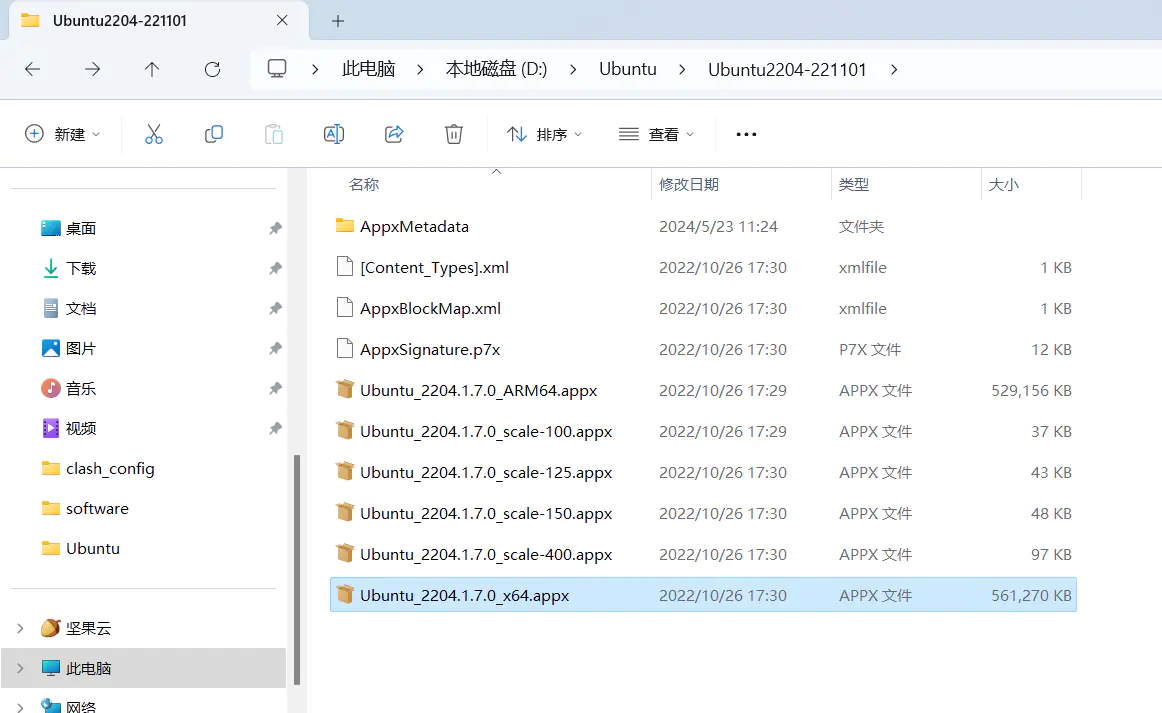Open 视频 in the quick access sidebar
The width and height of the screenshot is (1162, 713).
pos(81,428)
